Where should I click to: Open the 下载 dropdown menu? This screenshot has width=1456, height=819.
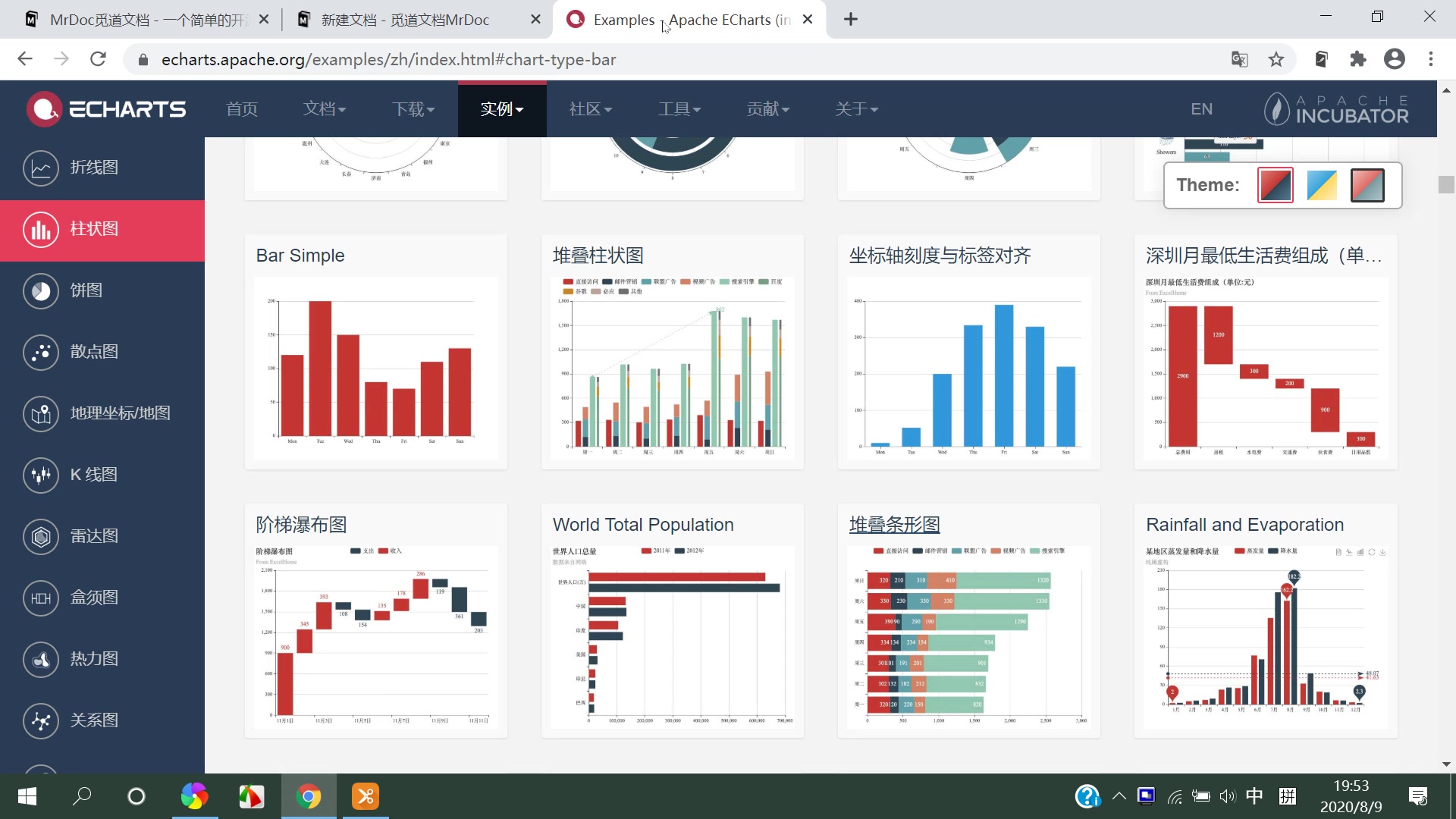413,108
